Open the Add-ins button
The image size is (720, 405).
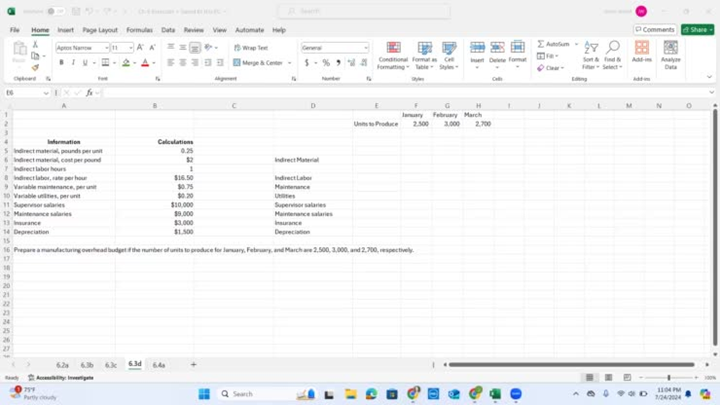(641, 54)
